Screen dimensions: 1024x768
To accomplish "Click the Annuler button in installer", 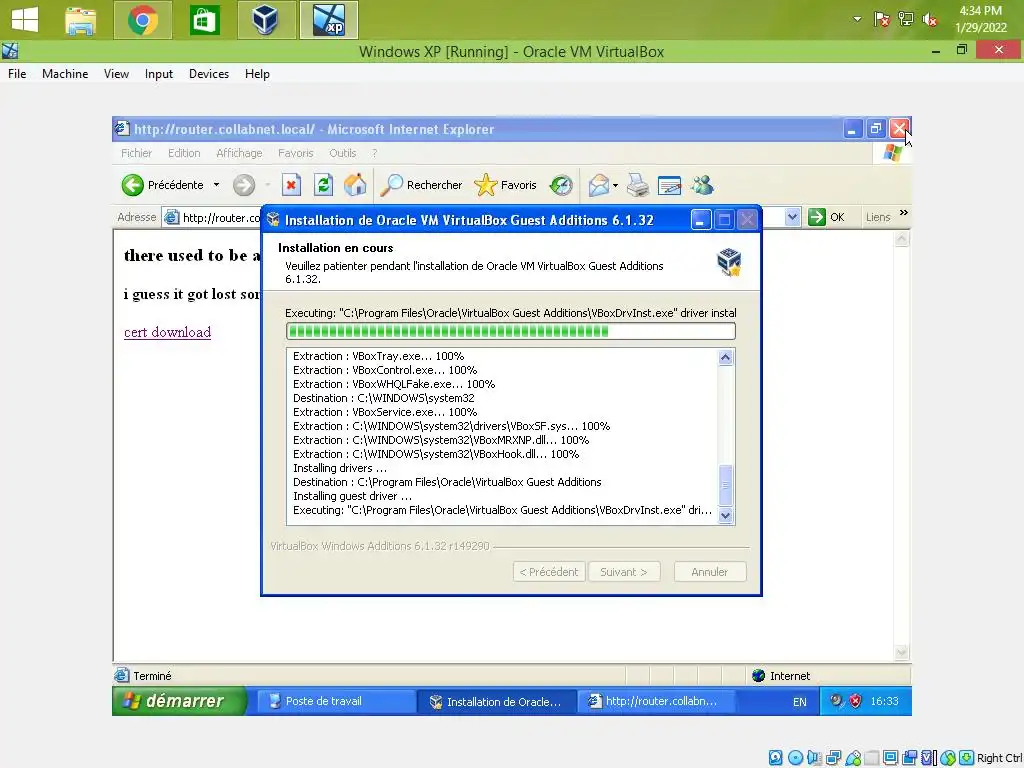I will point(709,571).
